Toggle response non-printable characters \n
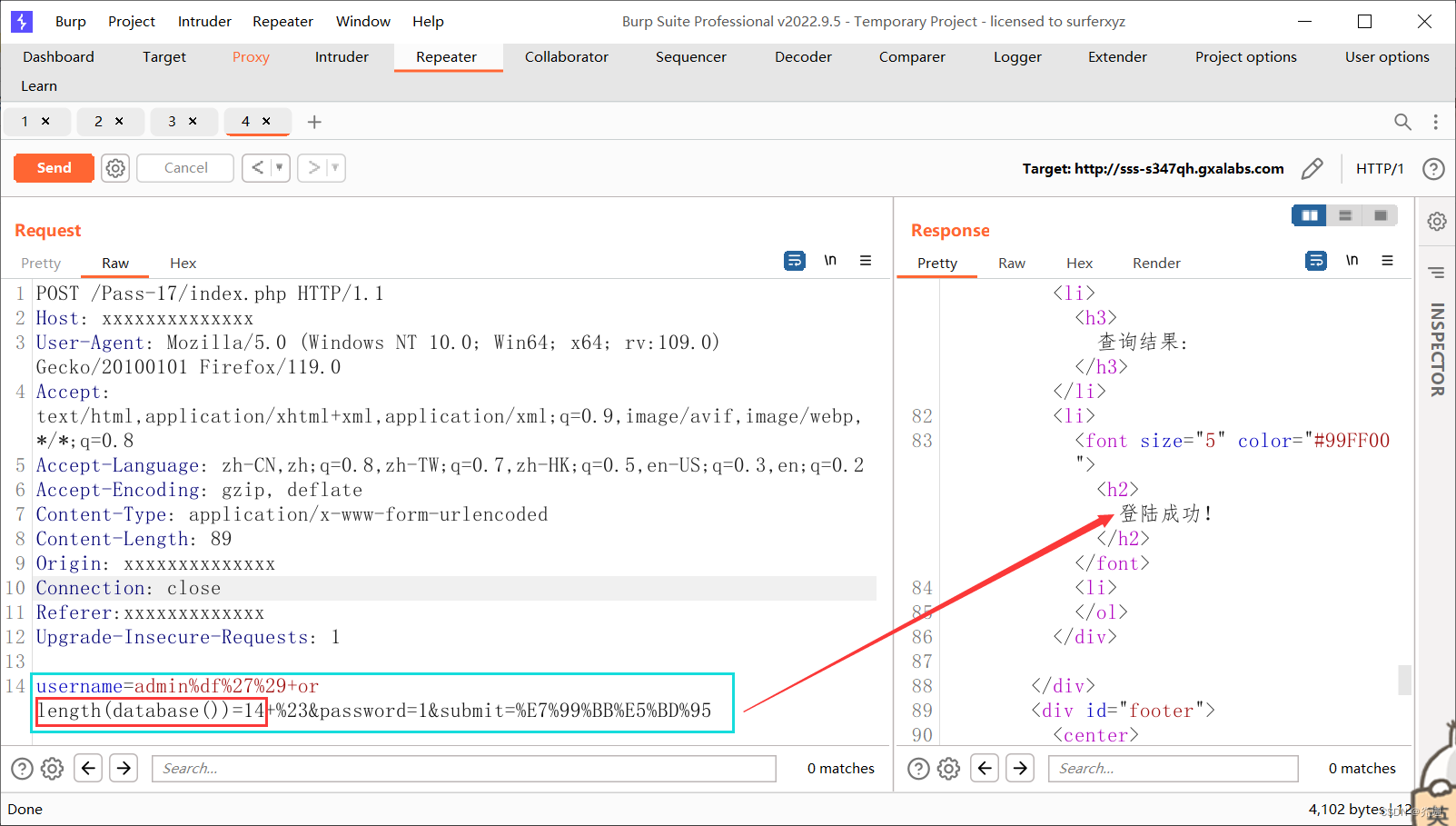Viewport: 1456px width, 826px height. (x=1352, y=261)
